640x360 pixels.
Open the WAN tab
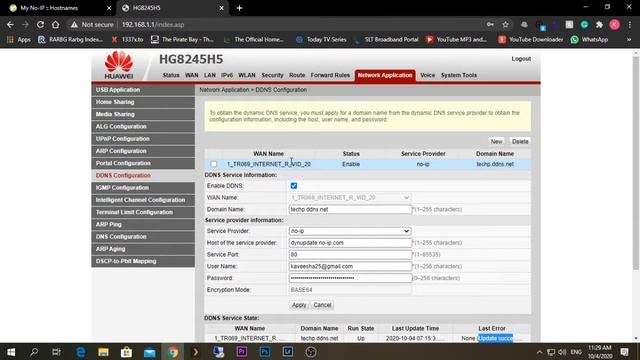(191, 75)
